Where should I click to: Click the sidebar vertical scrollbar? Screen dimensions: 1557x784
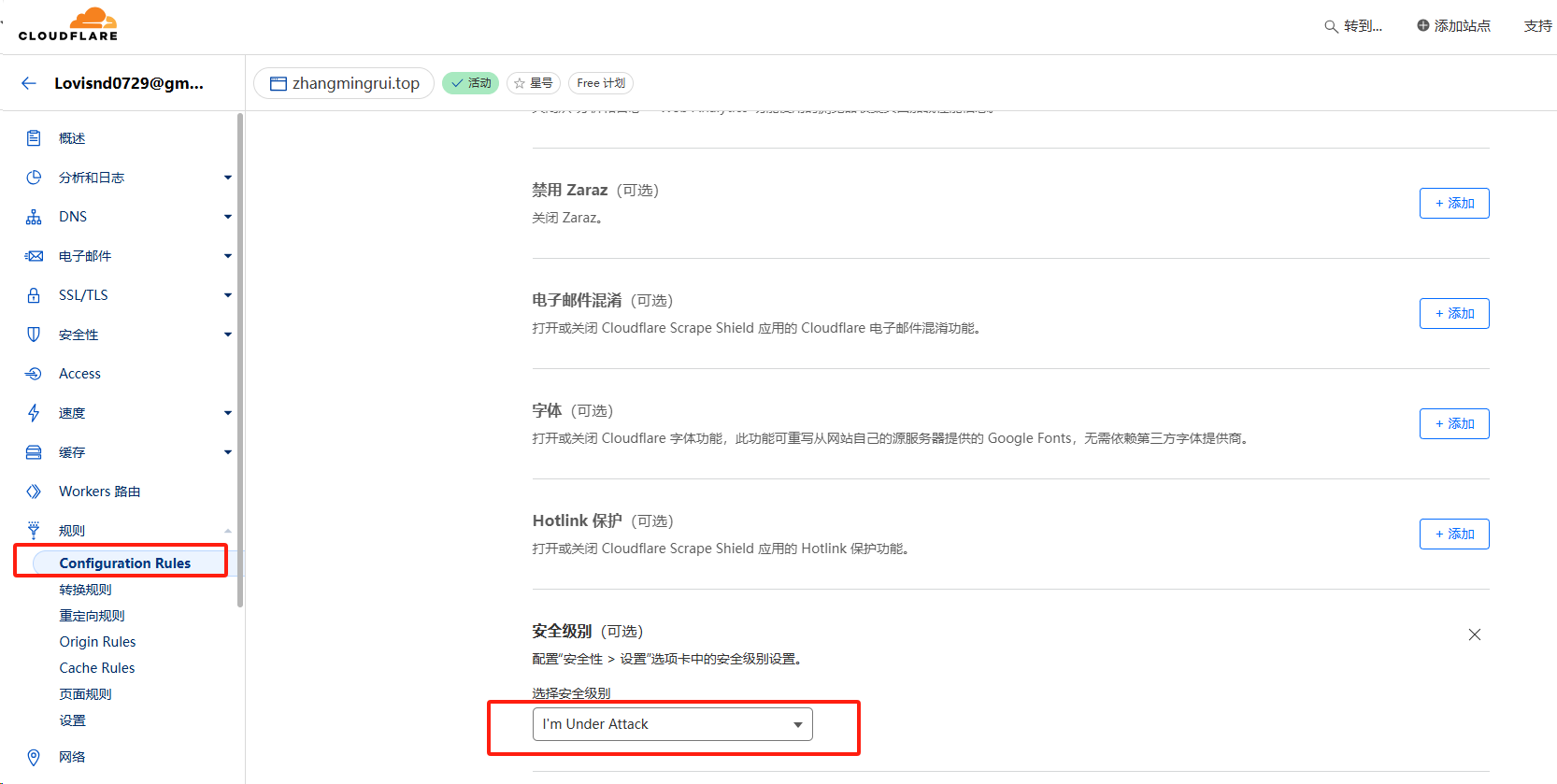240,360
